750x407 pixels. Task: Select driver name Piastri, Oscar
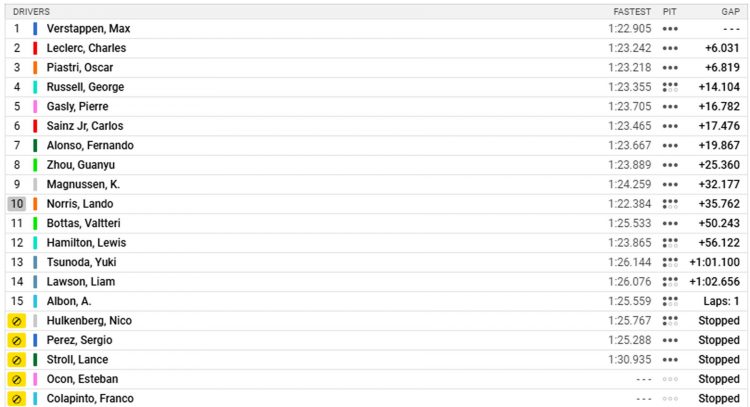(x=80, y=67)
